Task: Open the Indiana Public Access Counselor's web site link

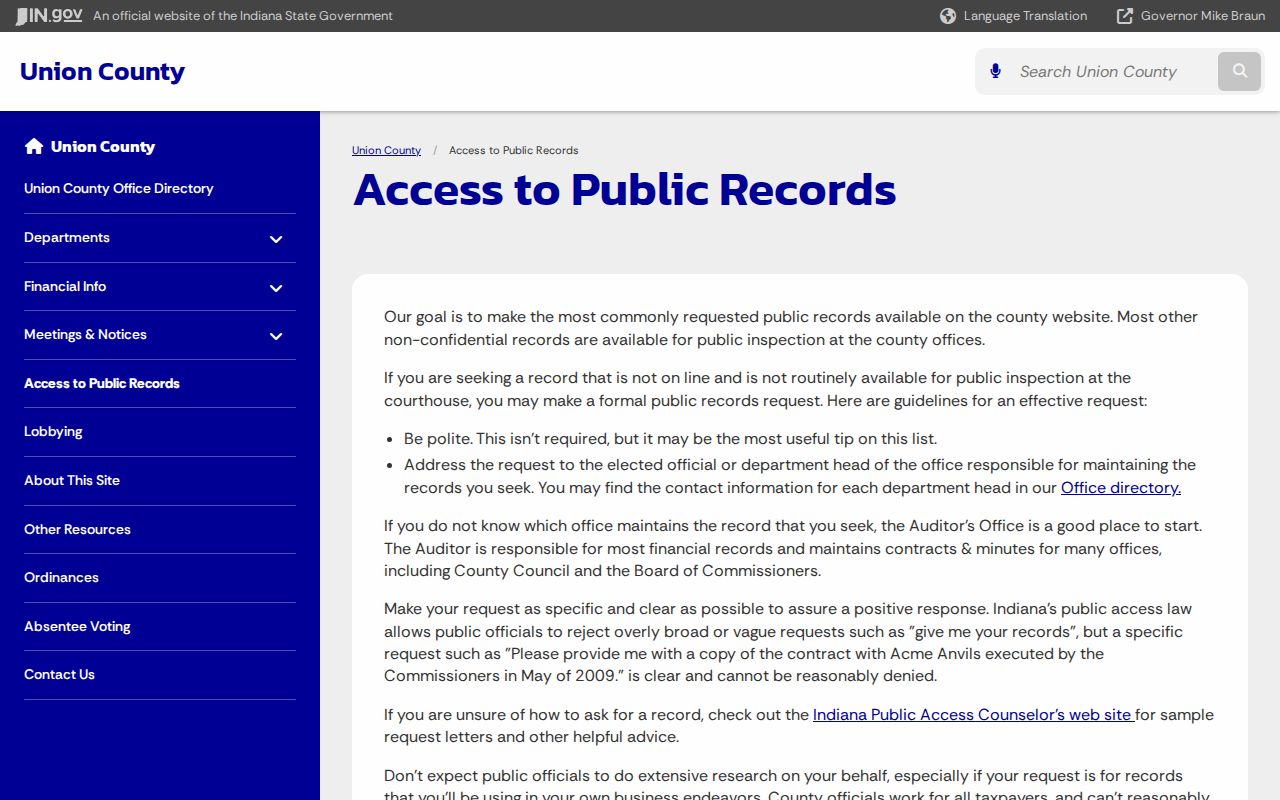Action: tap(973, 715)
